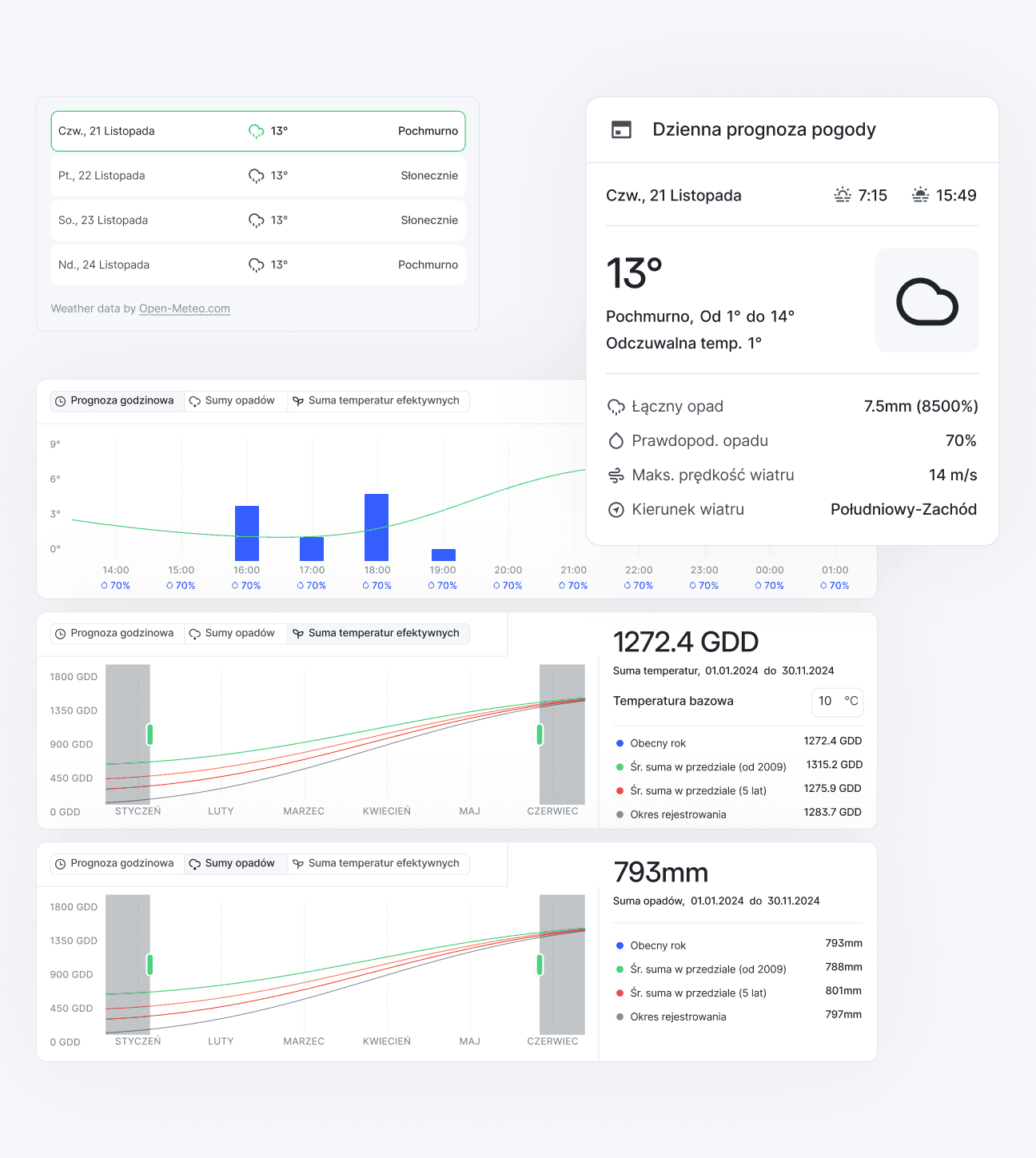The height and width of the screenshot is (1158, 1036).
Task: Choose the Nd., 24 Listopada forecast row
Action: [257, 265]
